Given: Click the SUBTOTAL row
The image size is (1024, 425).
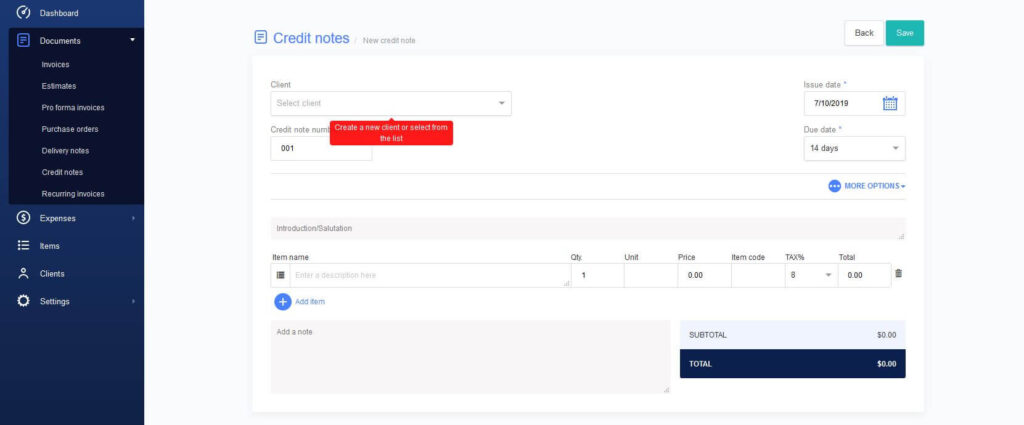Looking at the screenshot, I should pos(793,335).
